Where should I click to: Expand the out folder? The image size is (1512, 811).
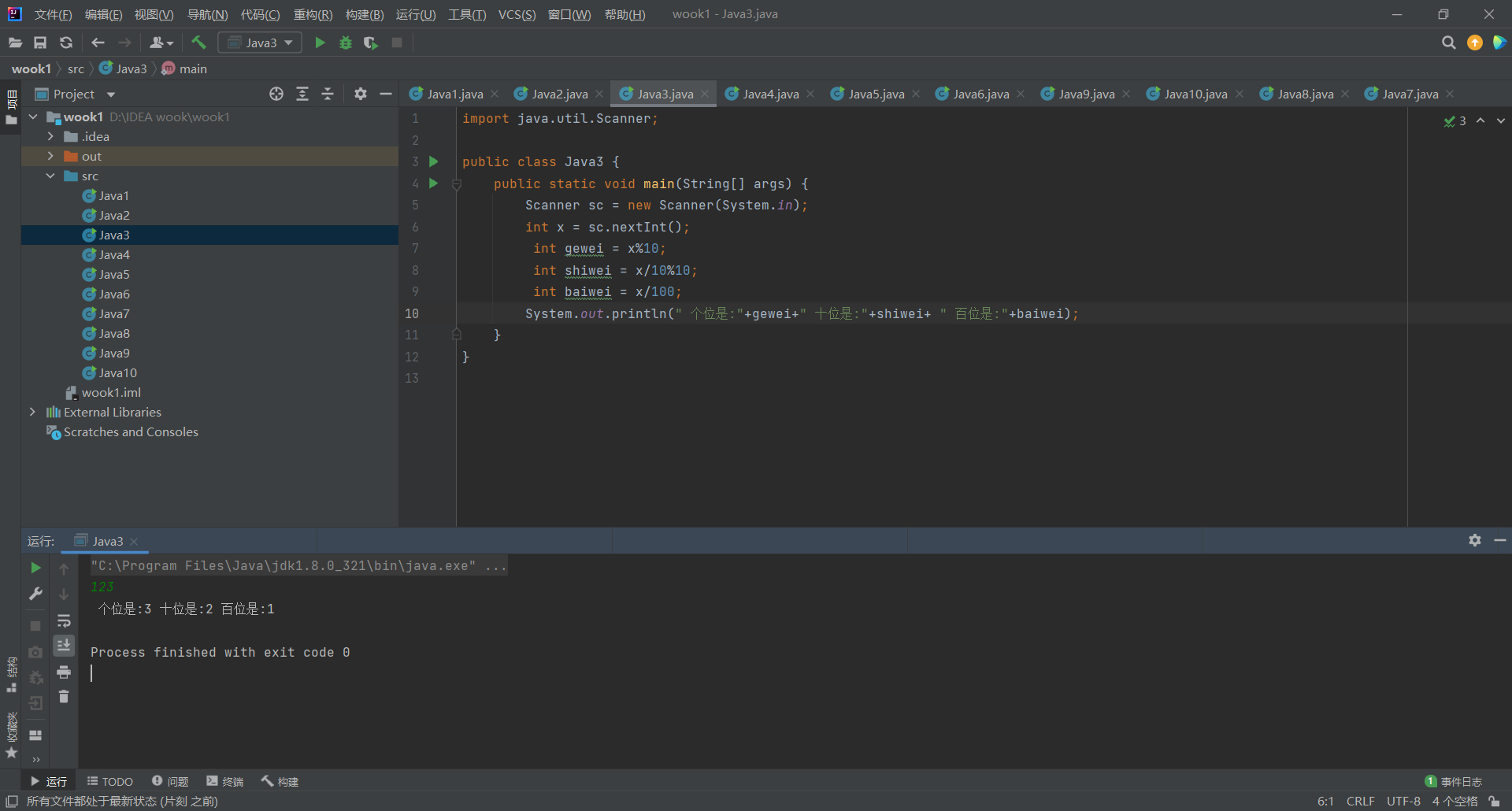(50, 156)
